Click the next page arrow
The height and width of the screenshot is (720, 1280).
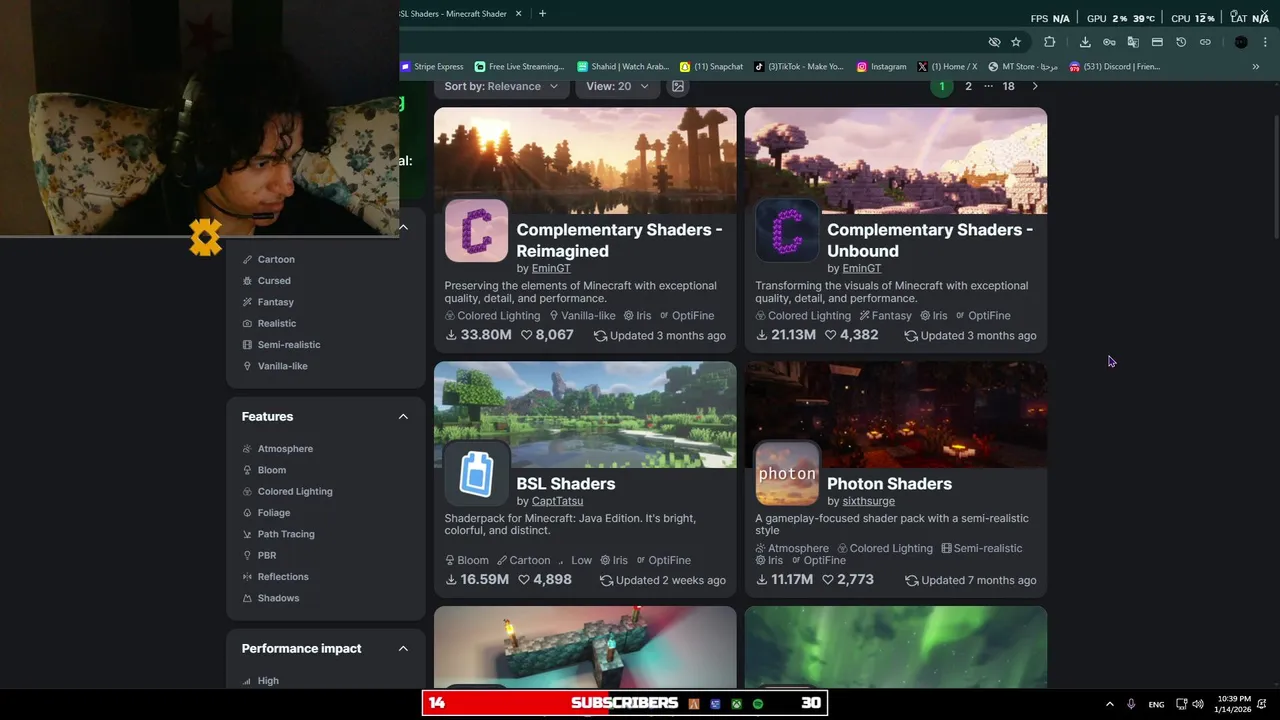(1035, 86)
